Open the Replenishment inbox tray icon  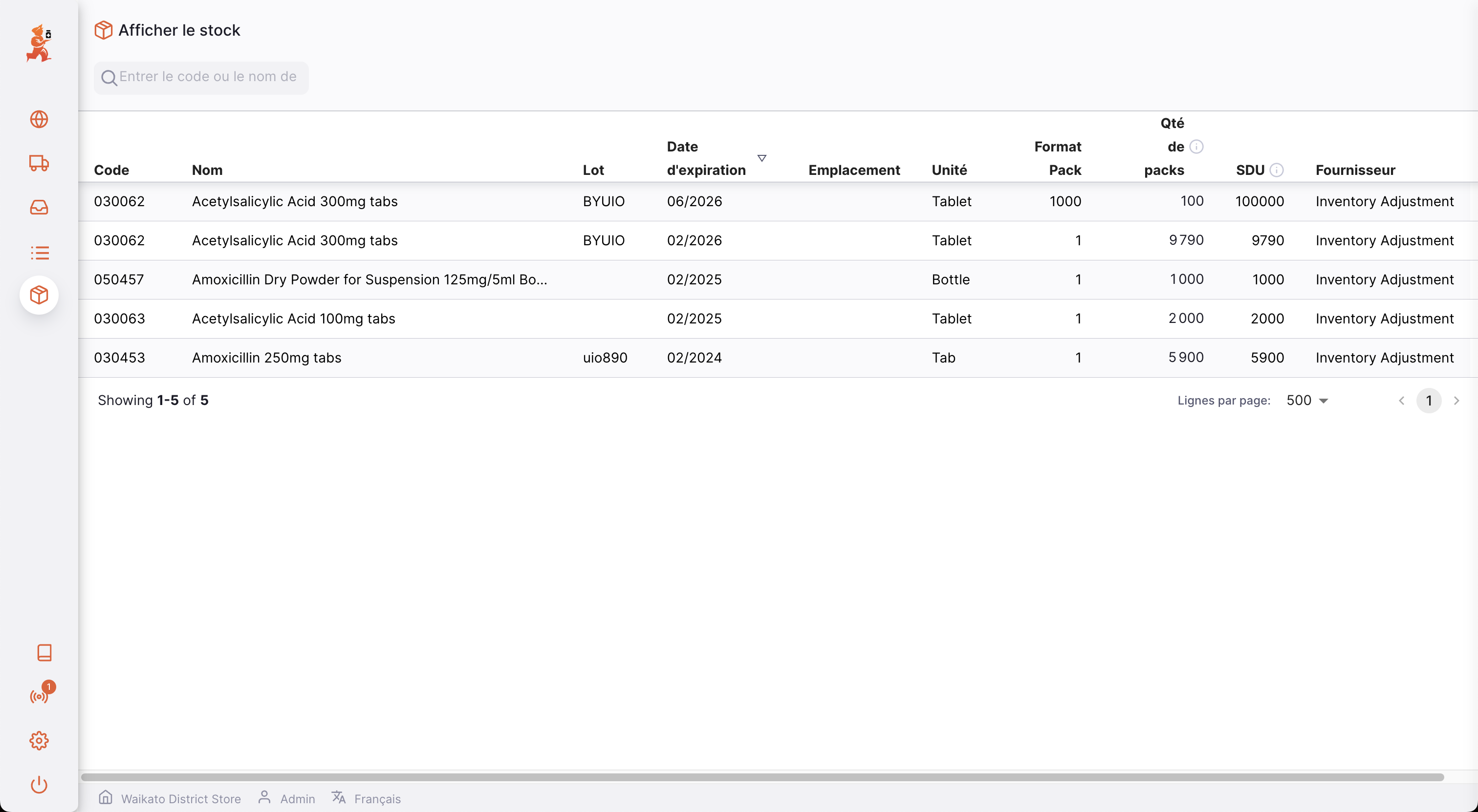coord(39,207)
